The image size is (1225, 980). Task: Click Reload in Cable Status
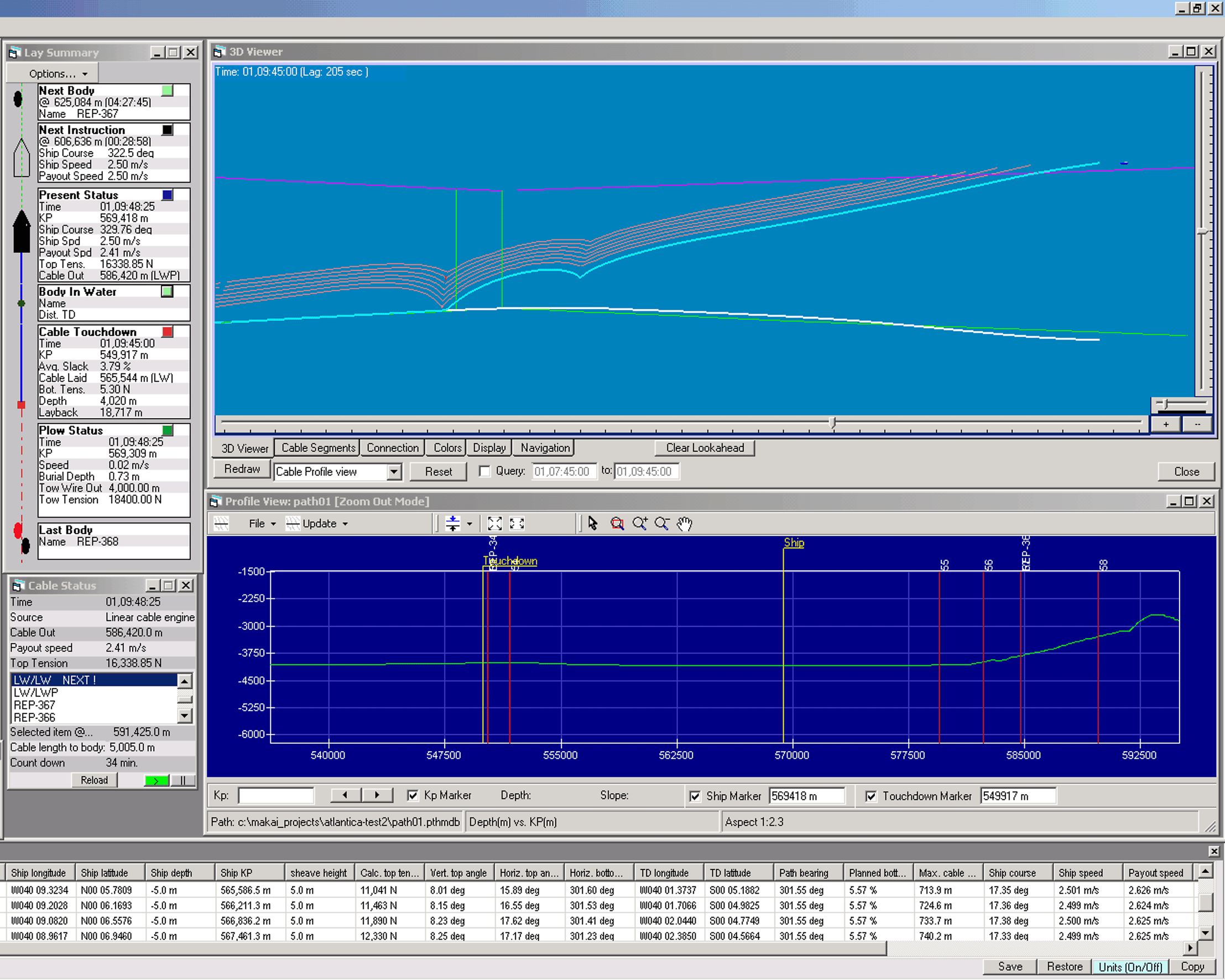click(95, 780)
